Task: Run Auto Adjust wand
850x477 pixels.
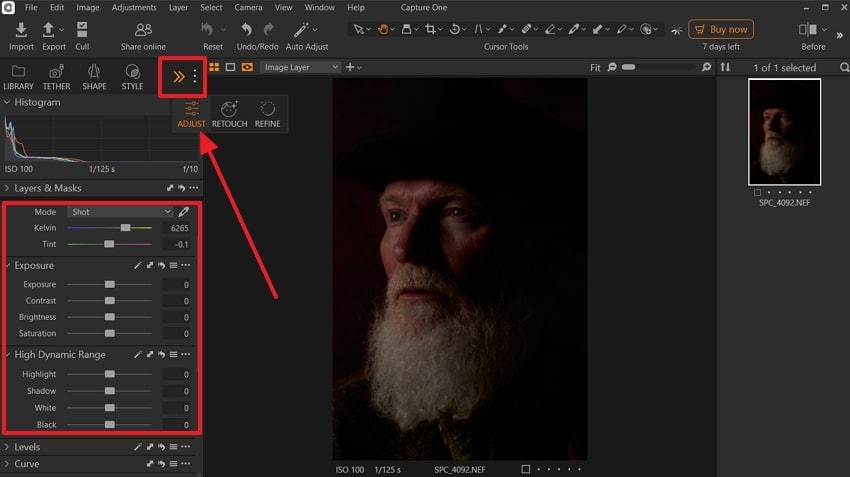Action: click(301, 29)
